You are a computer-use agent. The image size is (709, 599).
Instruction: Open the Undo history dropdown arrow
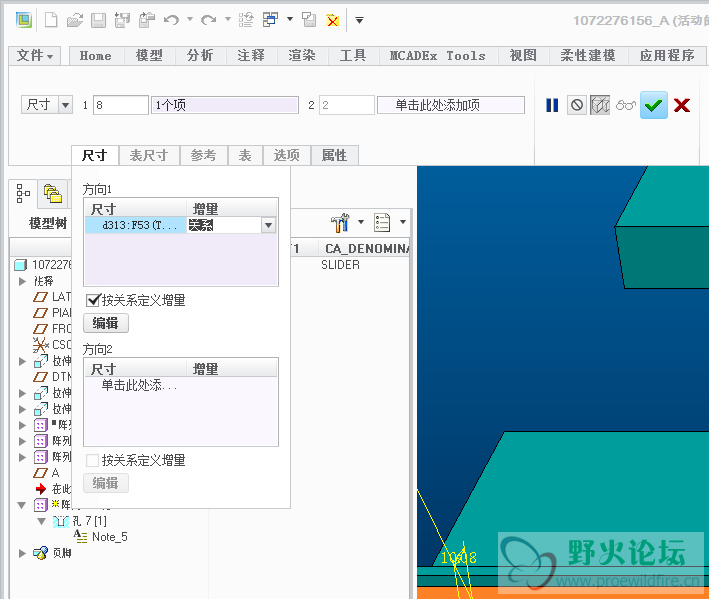tap(190, 19)
